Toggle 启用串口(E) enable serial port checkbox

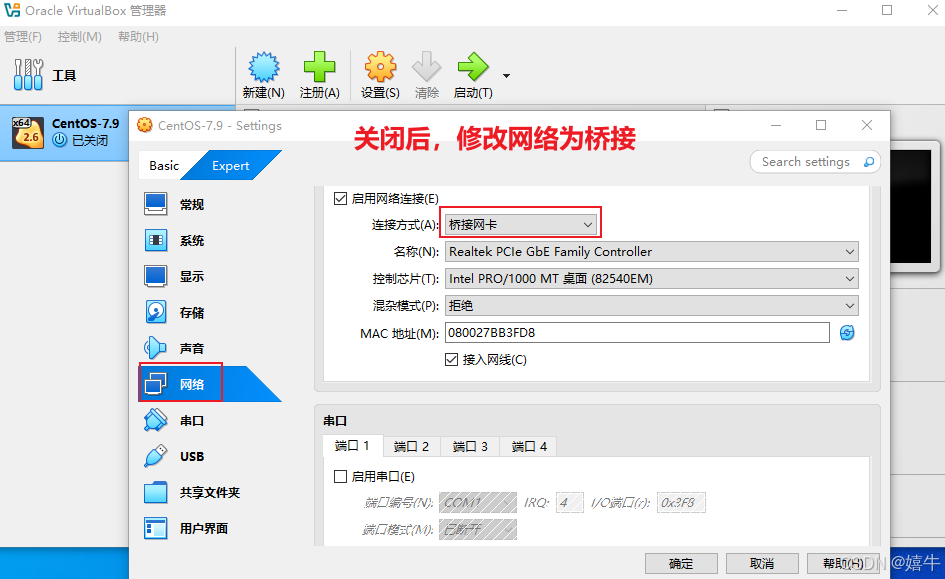pos(341,477)
